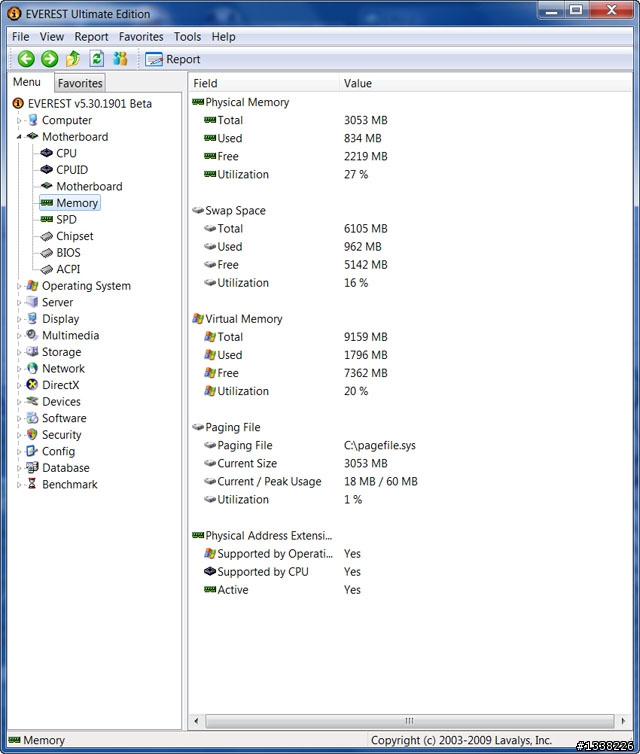Switch to the Favorites tab in the sidebar
Screen dimensions: 640x754
tap(80, 83)
